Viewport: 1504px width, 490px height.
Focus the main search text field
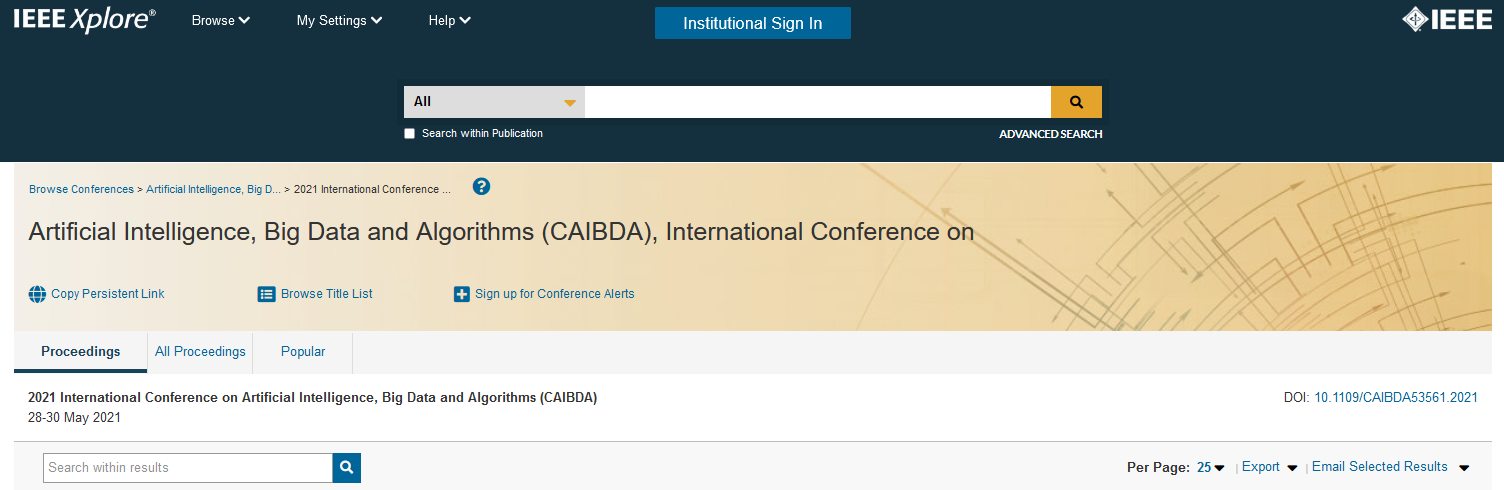(x=818, y=102)
